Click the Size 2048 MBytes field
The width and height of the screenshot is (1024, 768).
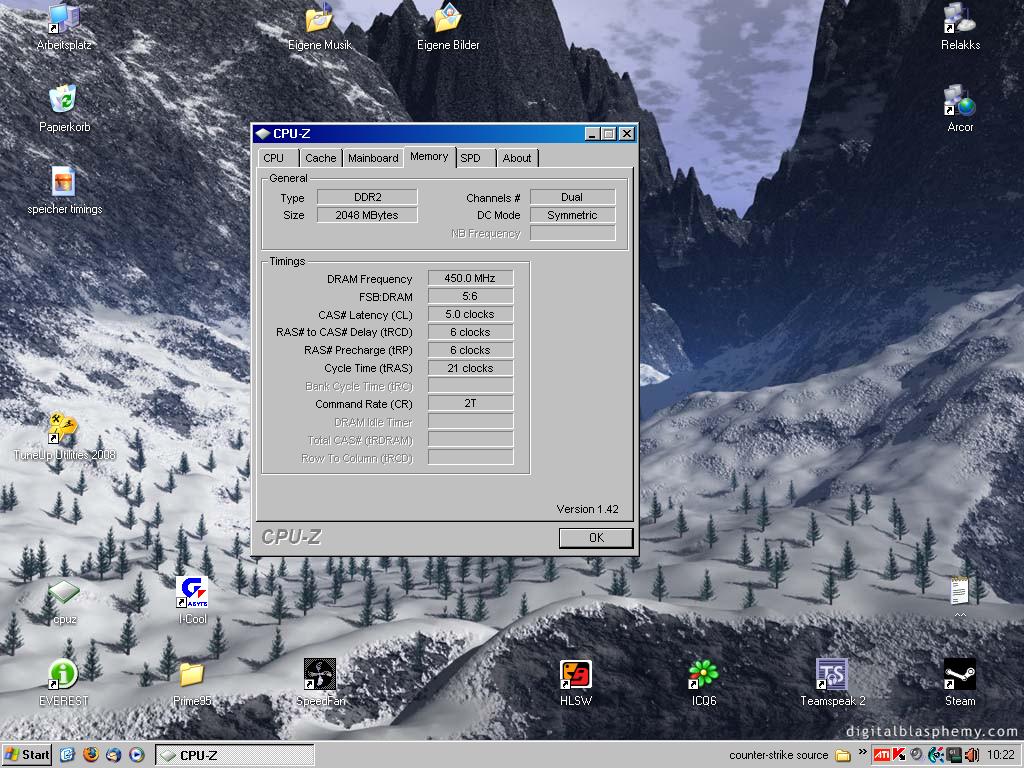point(367,215)
